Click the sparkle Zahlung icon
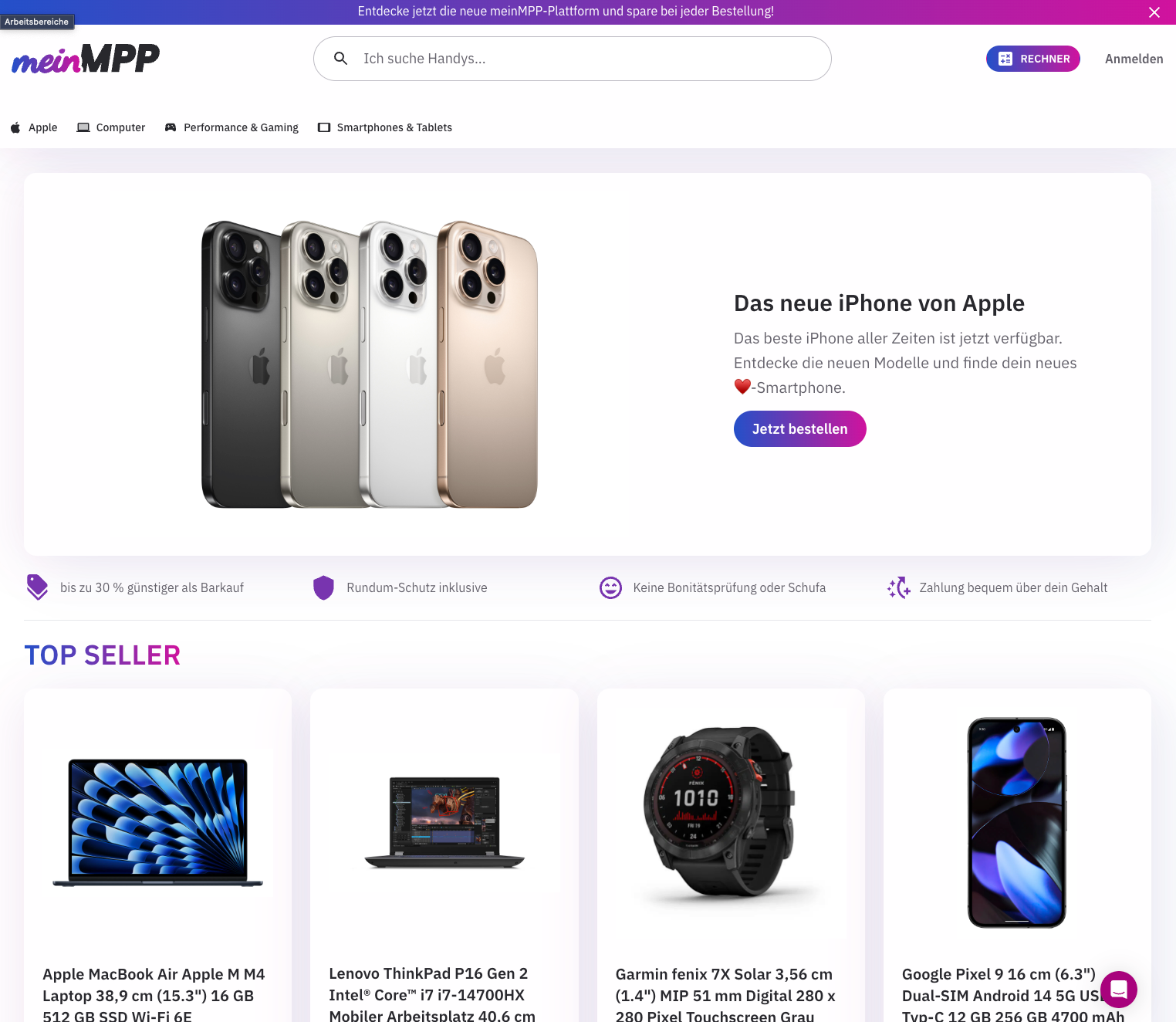The width and height of the screenshot is (1176, 1022). coord(898,587)
